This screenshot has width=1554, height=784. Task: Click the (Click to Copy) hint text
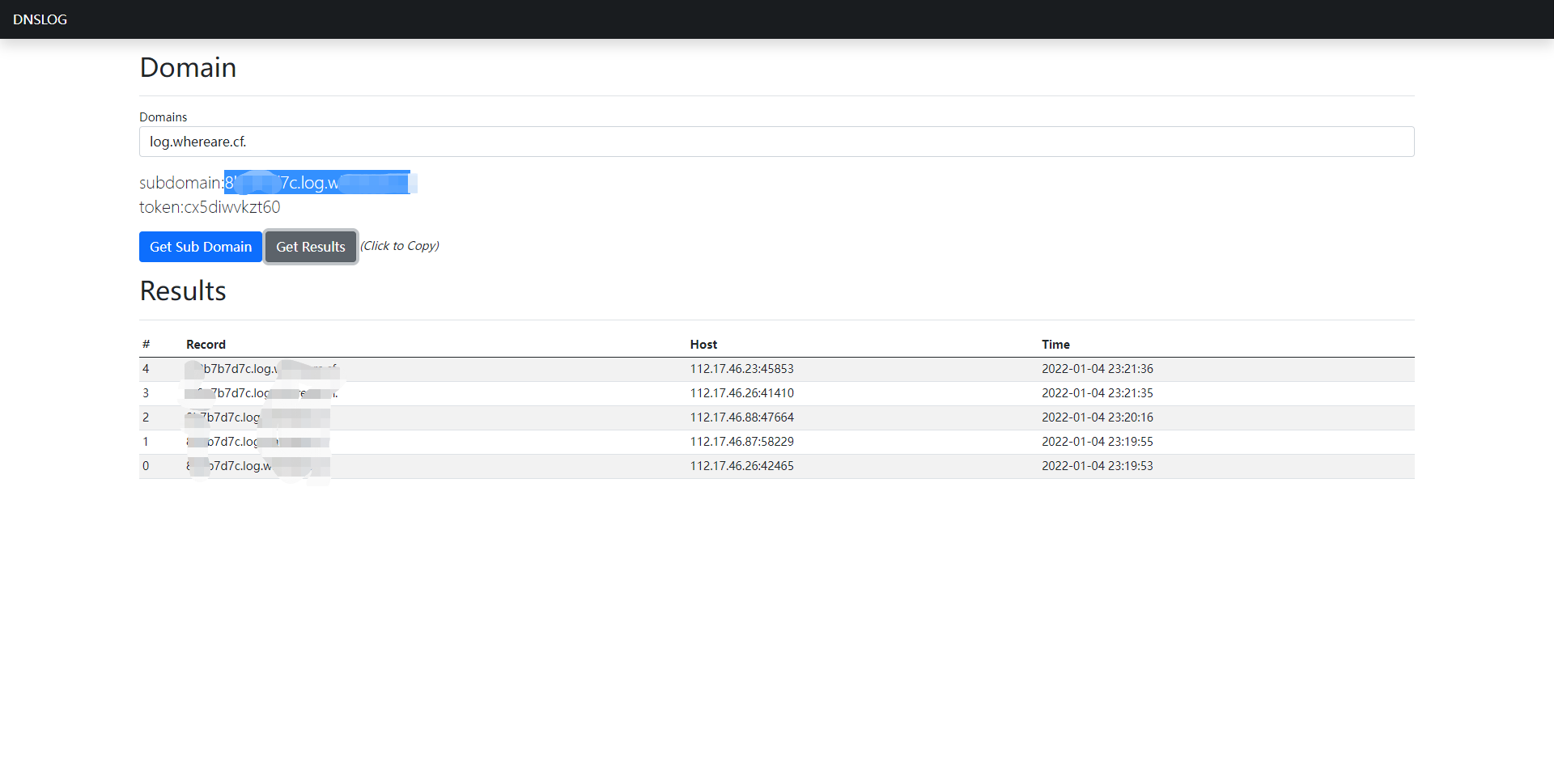coord(400,246)
